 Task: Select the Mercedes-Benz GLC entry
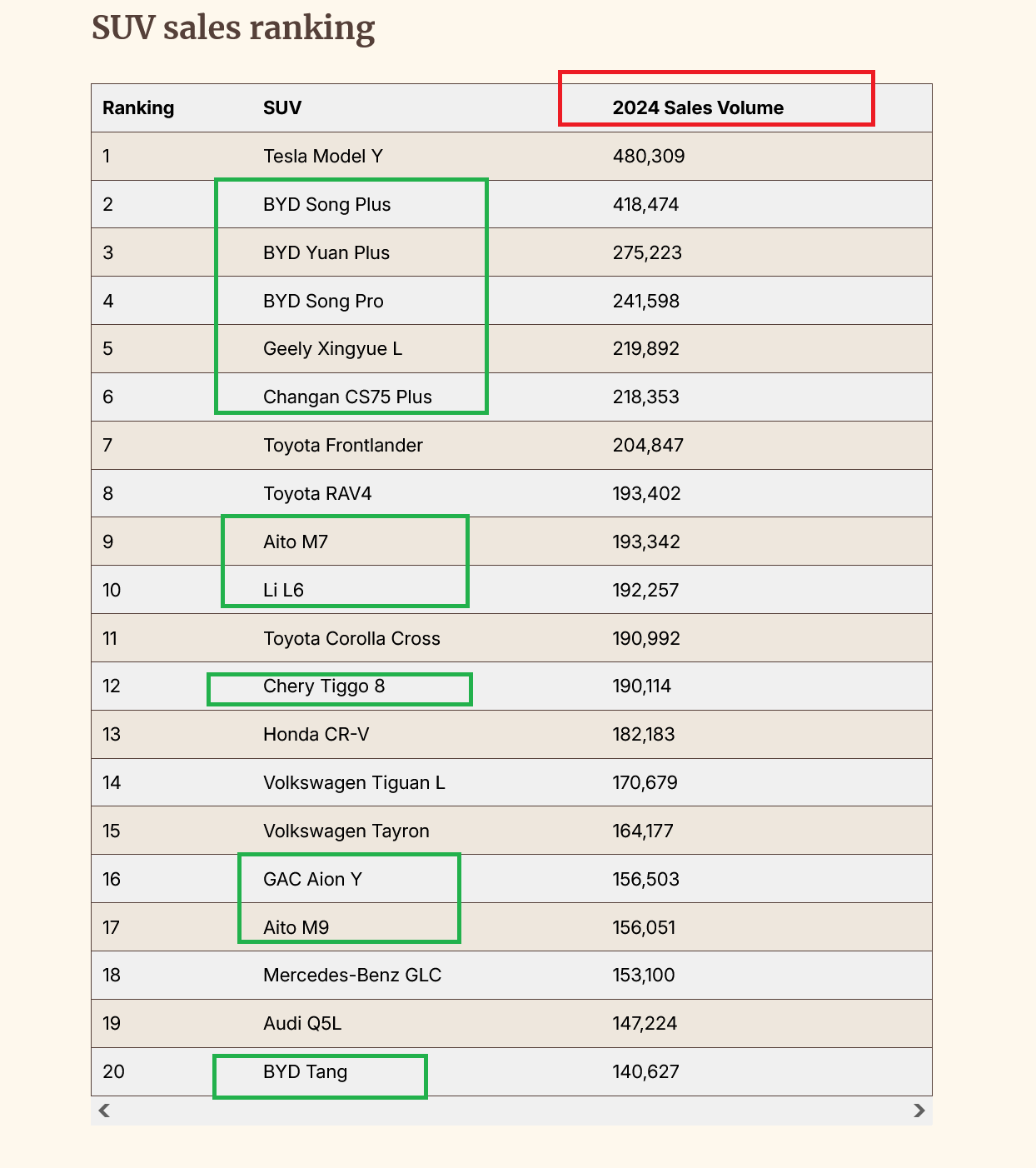pyautogui.click(x=352, y=976)
